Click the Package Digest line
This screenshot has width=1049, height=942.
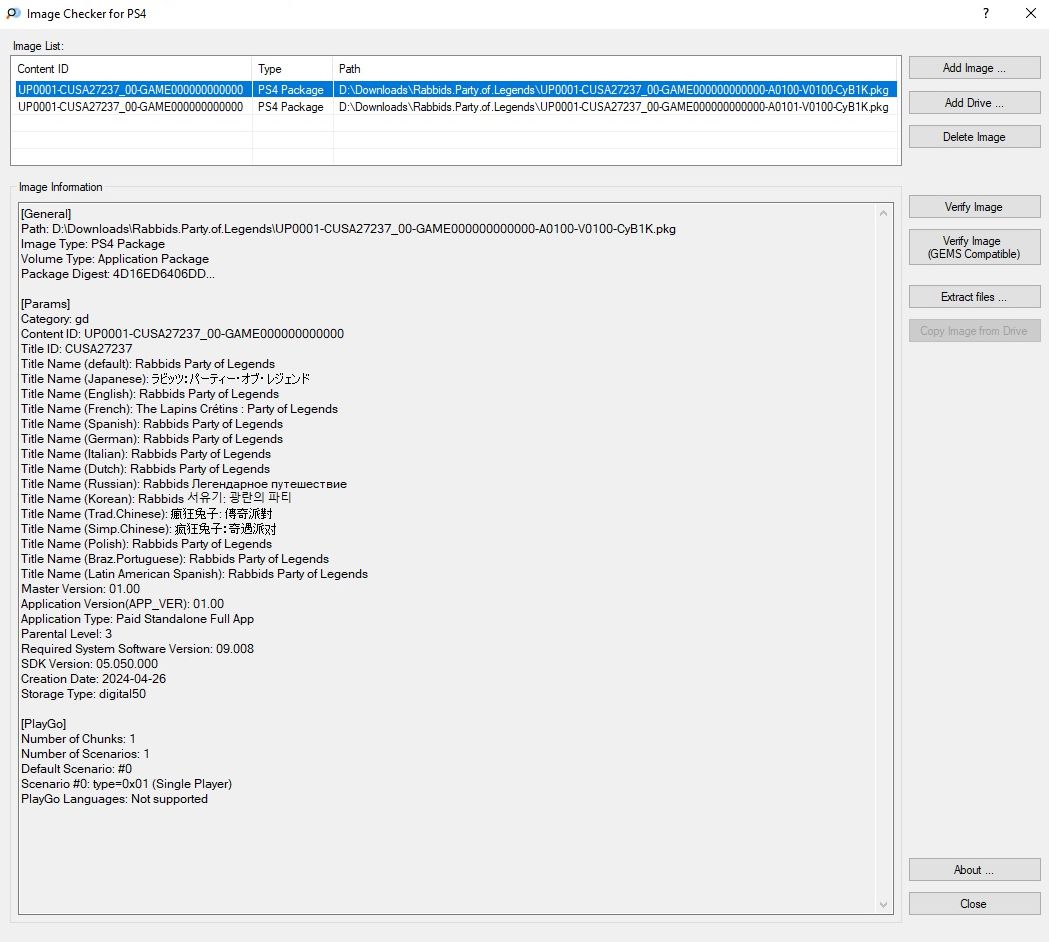tap(118, 274)
